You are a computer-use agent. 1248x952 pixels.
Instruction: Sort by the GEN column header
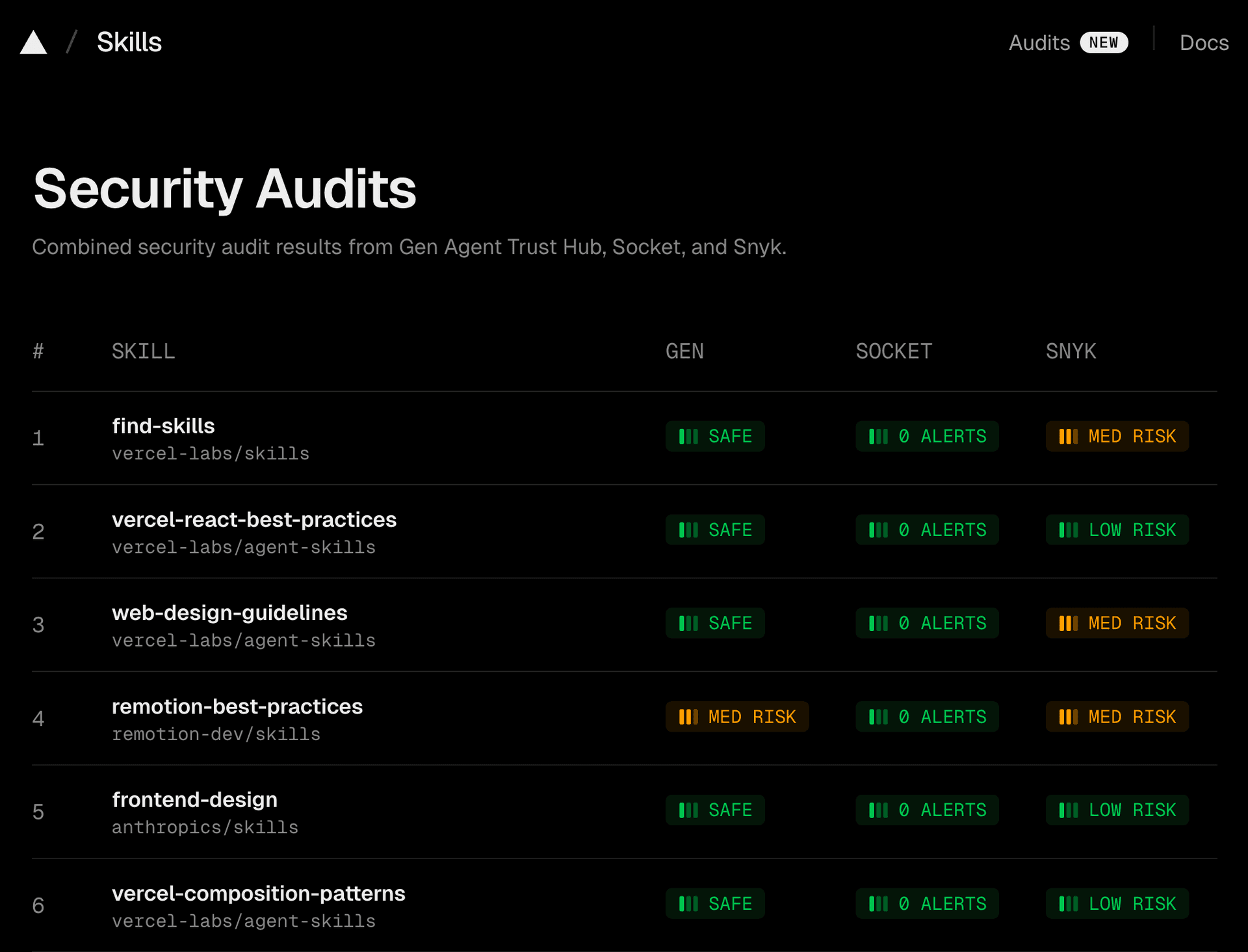coord(684,351)
